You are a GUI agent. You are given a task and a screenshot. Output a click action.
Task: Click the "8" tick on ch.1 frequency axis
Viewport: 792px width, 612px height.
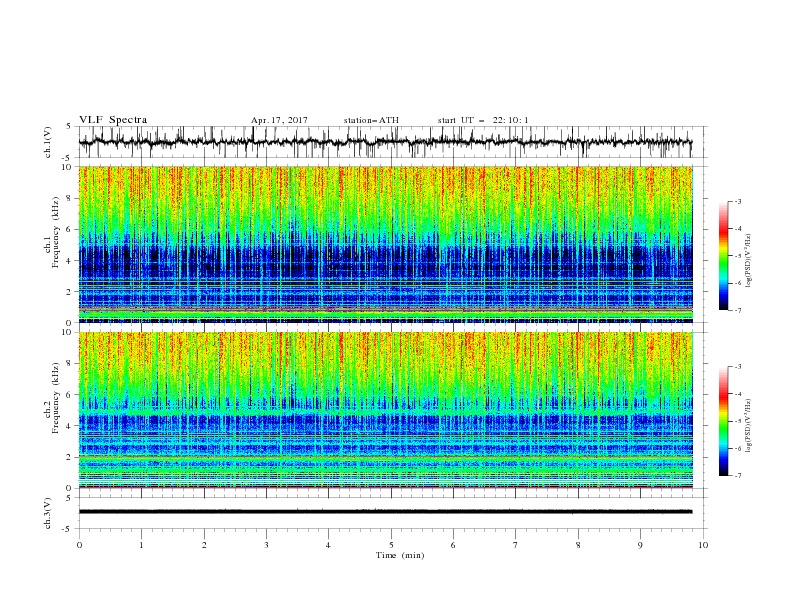pyautogui.click(x=70, y=198)
